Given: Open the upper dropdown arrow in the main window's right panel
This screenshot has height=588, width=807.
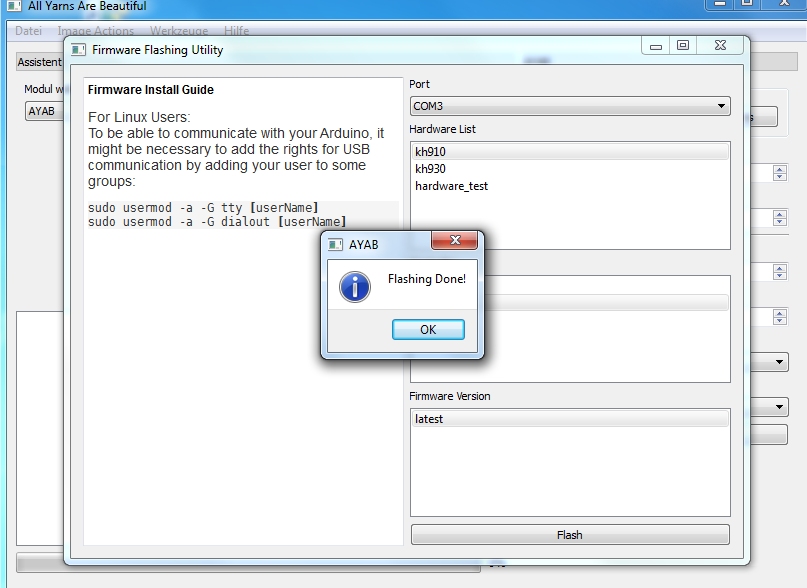Looking at the screenshot, I should click(x=779, y=362).
